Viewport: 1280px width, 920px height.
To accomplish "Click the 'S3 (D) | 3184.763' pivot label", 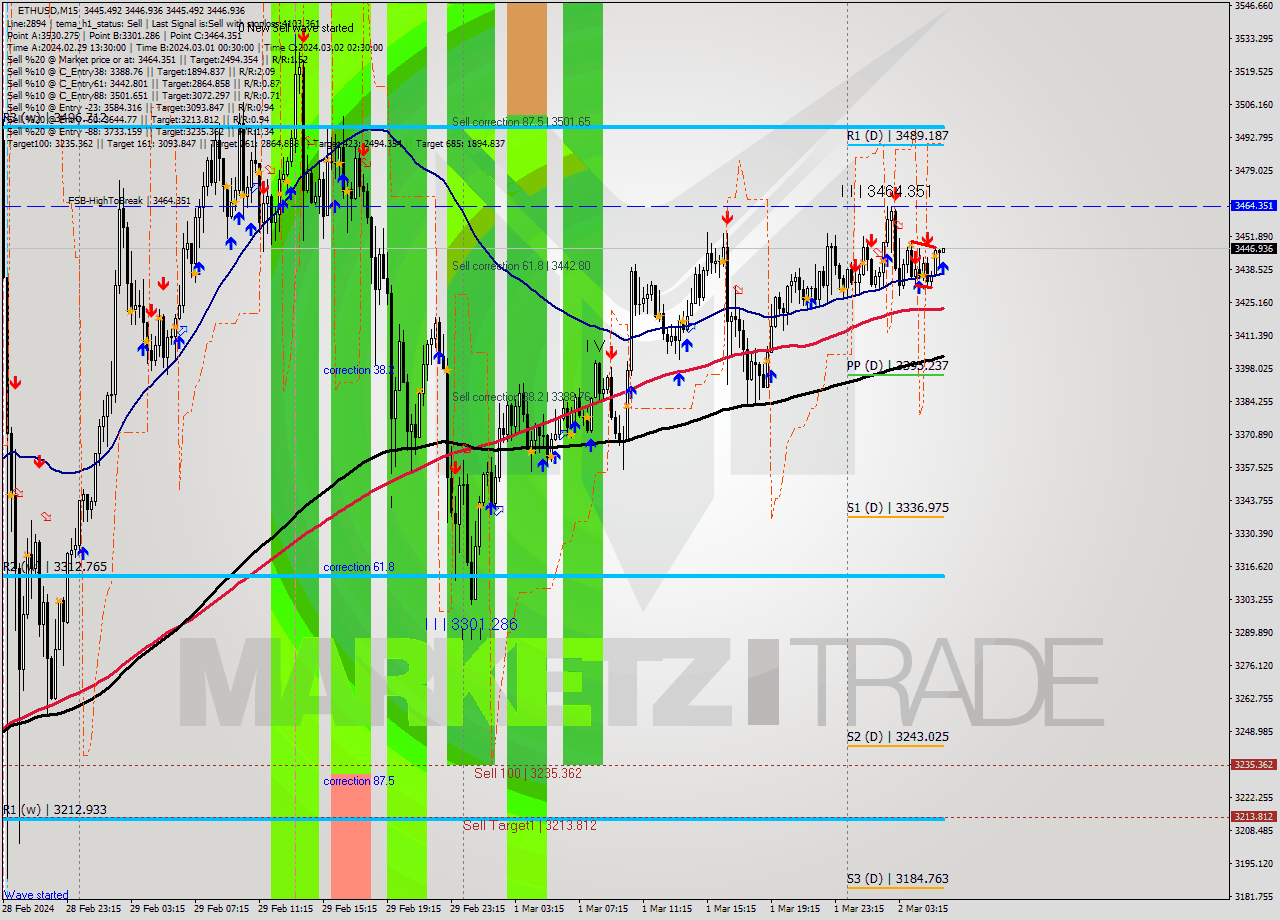I will pyautogui.click(x=898, y=879).
